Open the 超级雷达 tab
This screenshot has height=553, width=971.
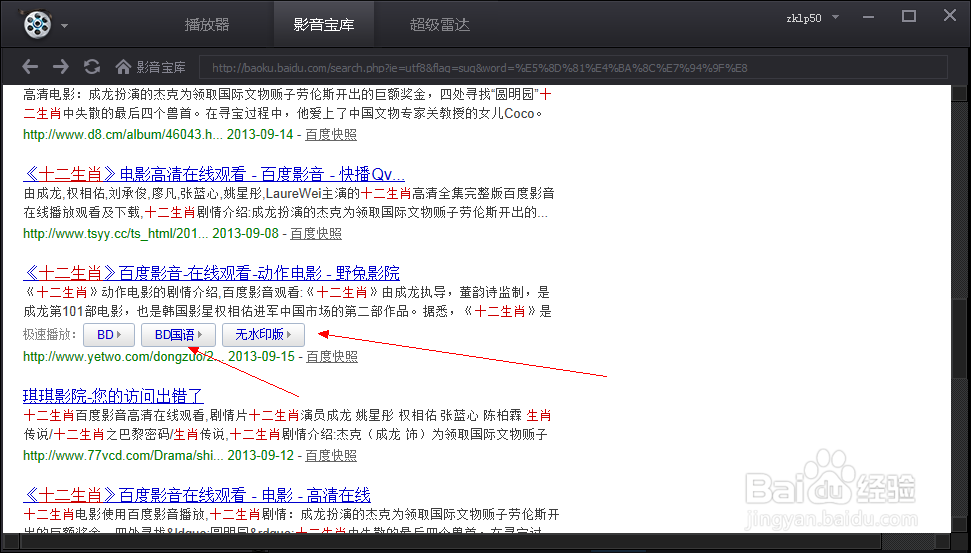coord(440,25)
